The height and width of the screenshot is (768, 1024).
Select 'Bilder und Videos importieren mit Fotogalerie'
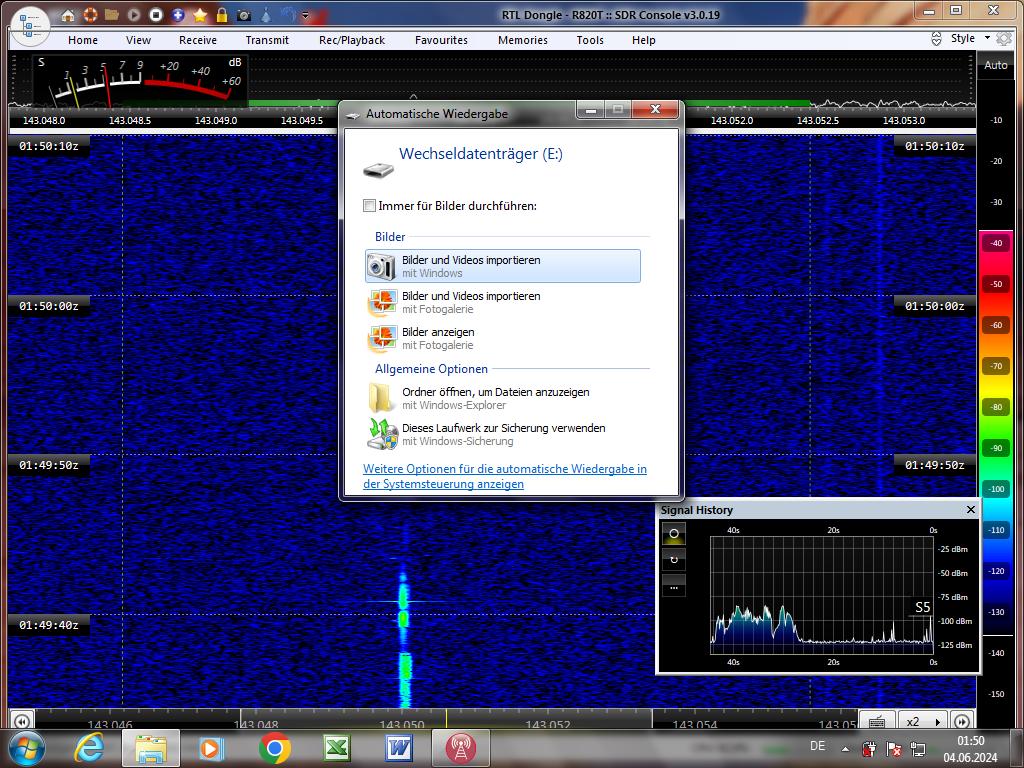(503, 302)
